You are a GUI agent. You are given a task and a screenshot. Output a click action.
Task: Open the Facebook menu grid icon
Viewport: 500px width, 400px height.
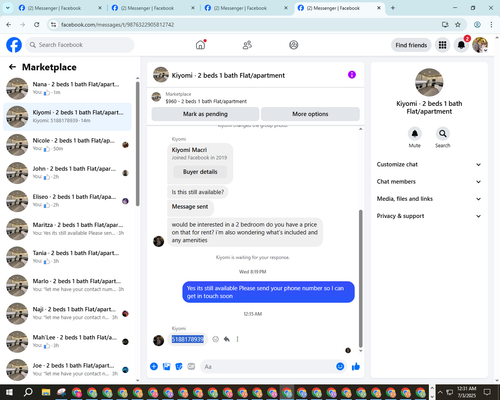(442, 45)
